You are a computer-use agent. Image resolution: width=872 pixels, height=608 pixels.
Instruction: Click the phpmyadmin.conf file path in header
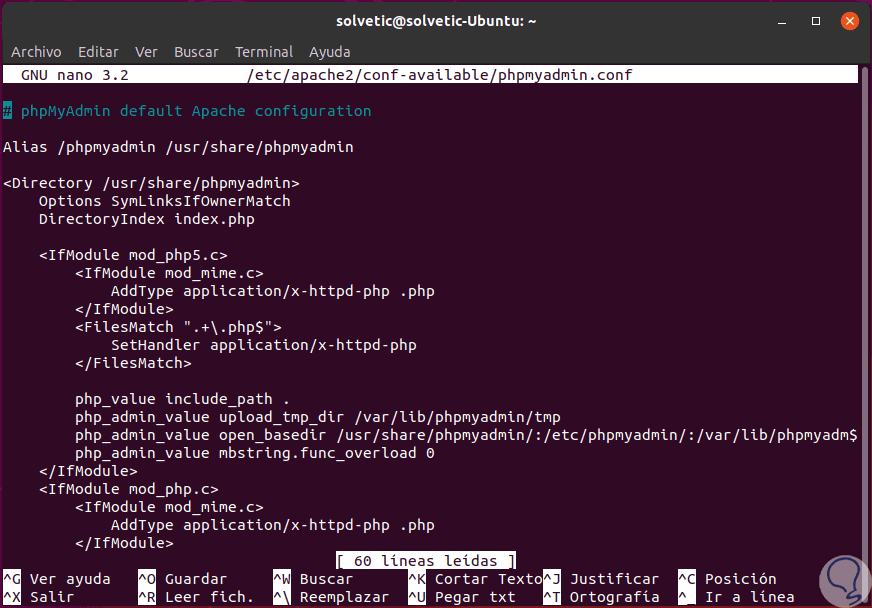[439, 75]
